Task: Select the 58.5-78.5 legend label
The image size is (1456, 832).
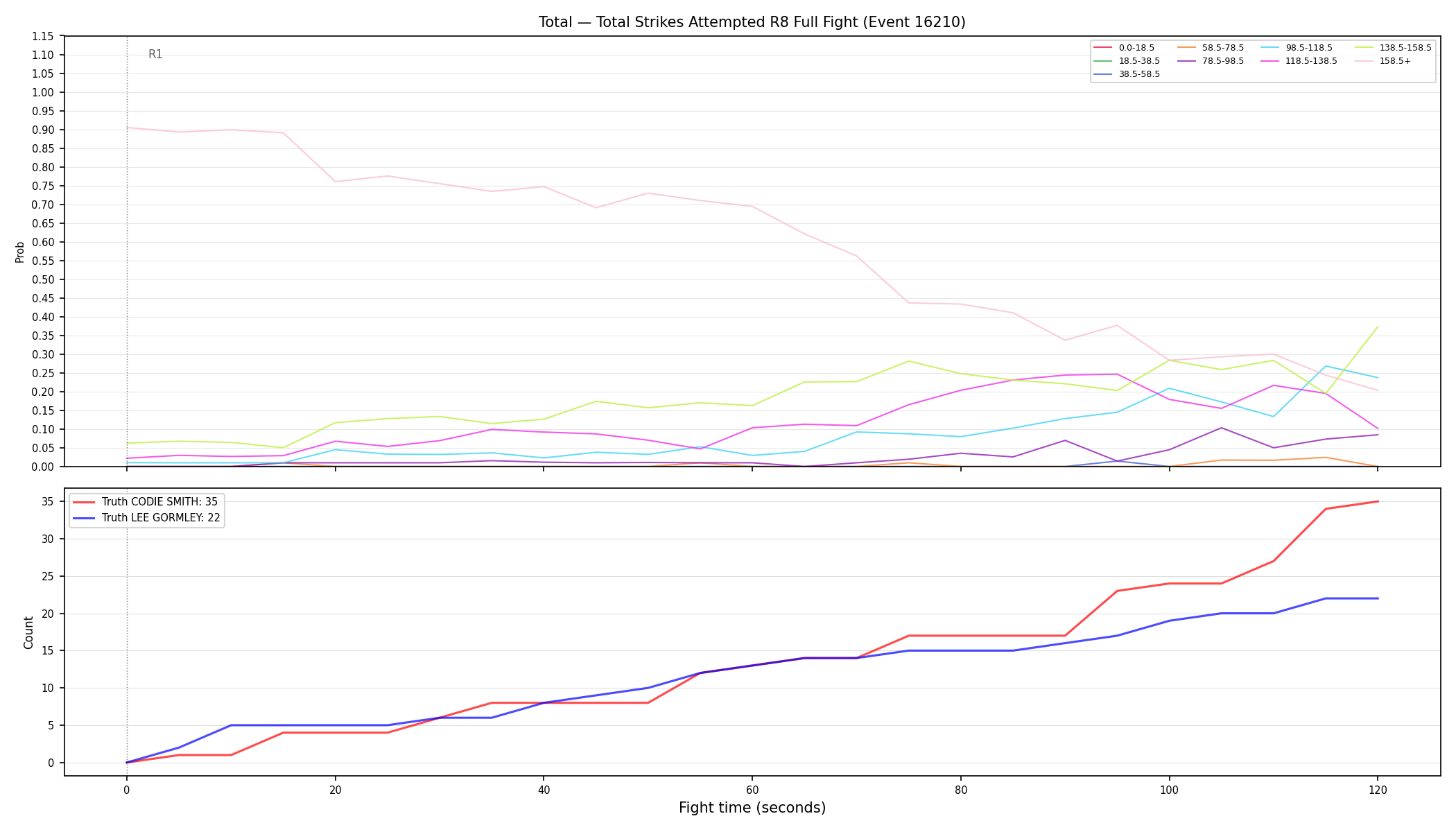Action: pyautogui.click(x=1223, y=48)
